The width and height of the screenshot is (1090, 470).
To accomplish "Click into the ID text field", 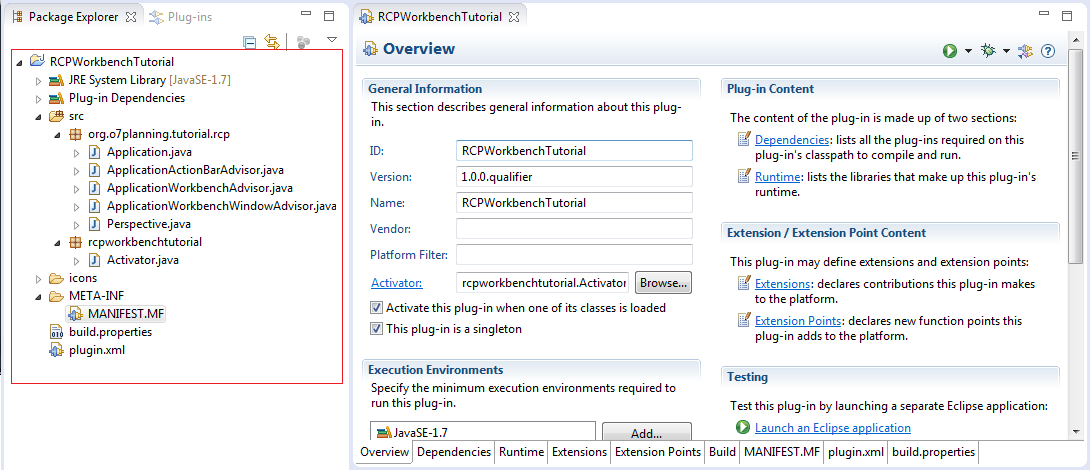I will (x=574, y=151).
